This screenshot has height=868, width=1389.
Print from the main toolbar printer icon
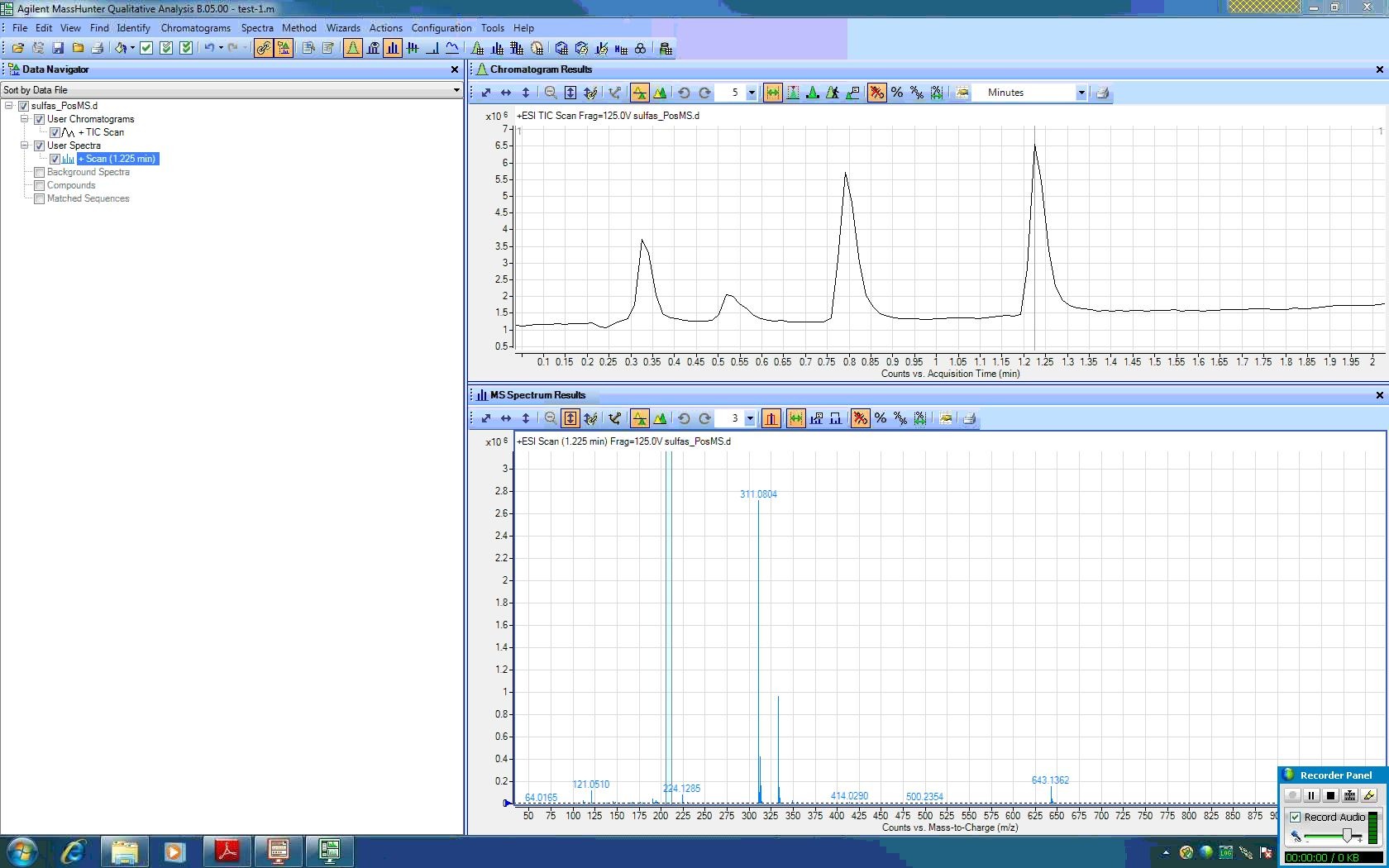98,48
